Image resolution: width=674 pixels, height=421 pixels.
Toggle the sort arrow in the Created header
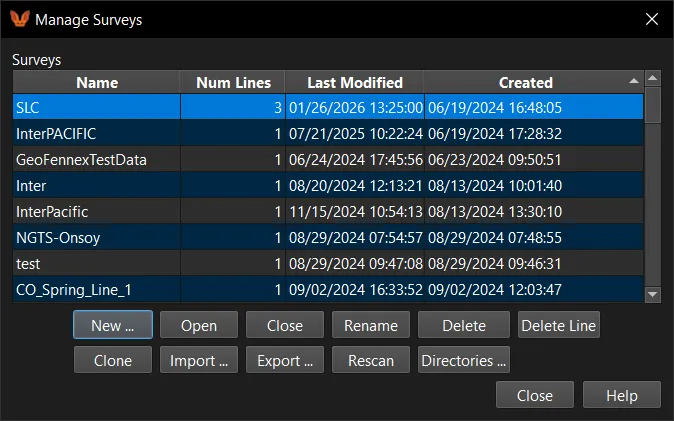point(633,81)
